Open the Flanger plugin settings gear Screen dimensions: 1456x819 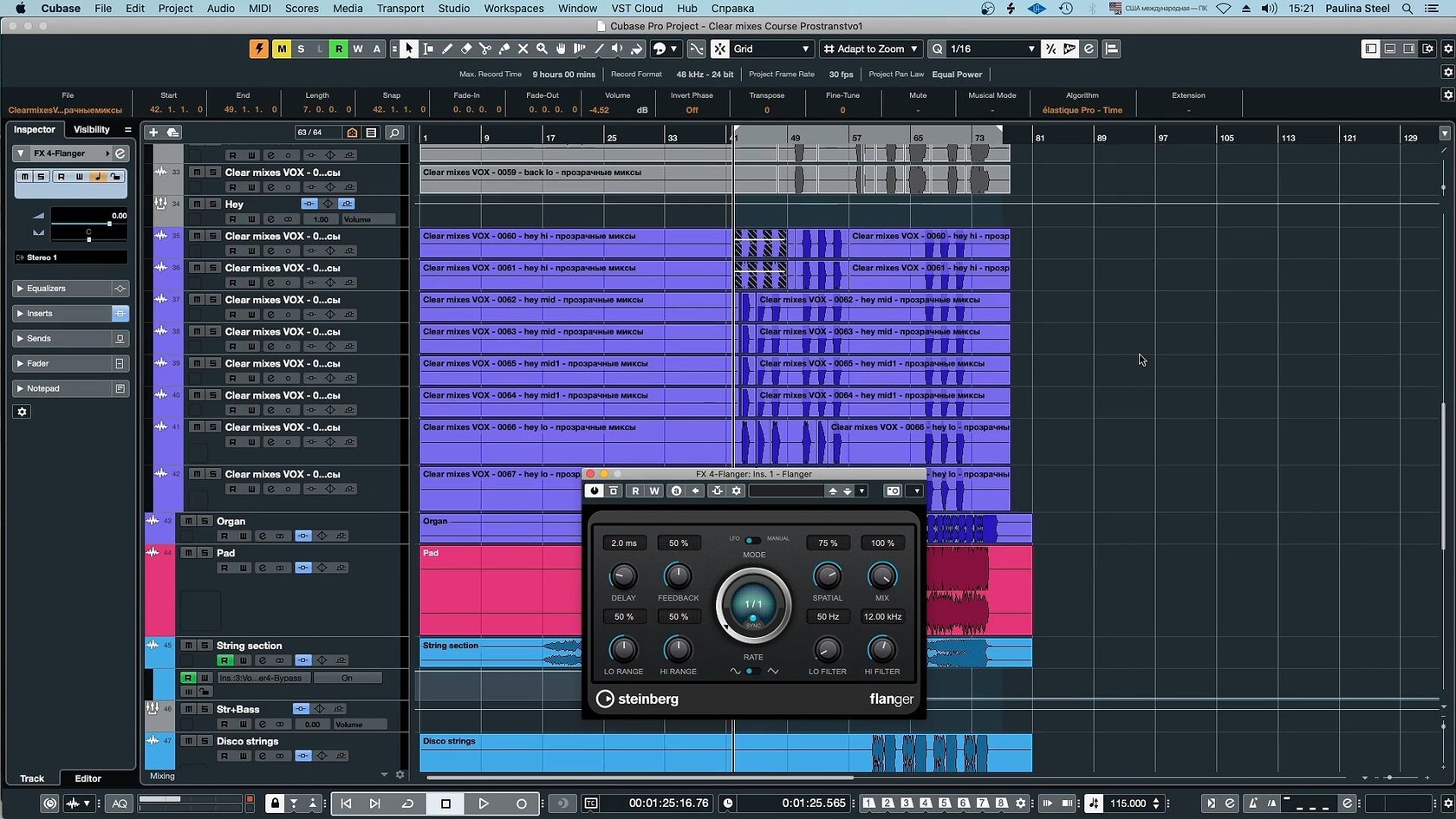coord(737,491)
